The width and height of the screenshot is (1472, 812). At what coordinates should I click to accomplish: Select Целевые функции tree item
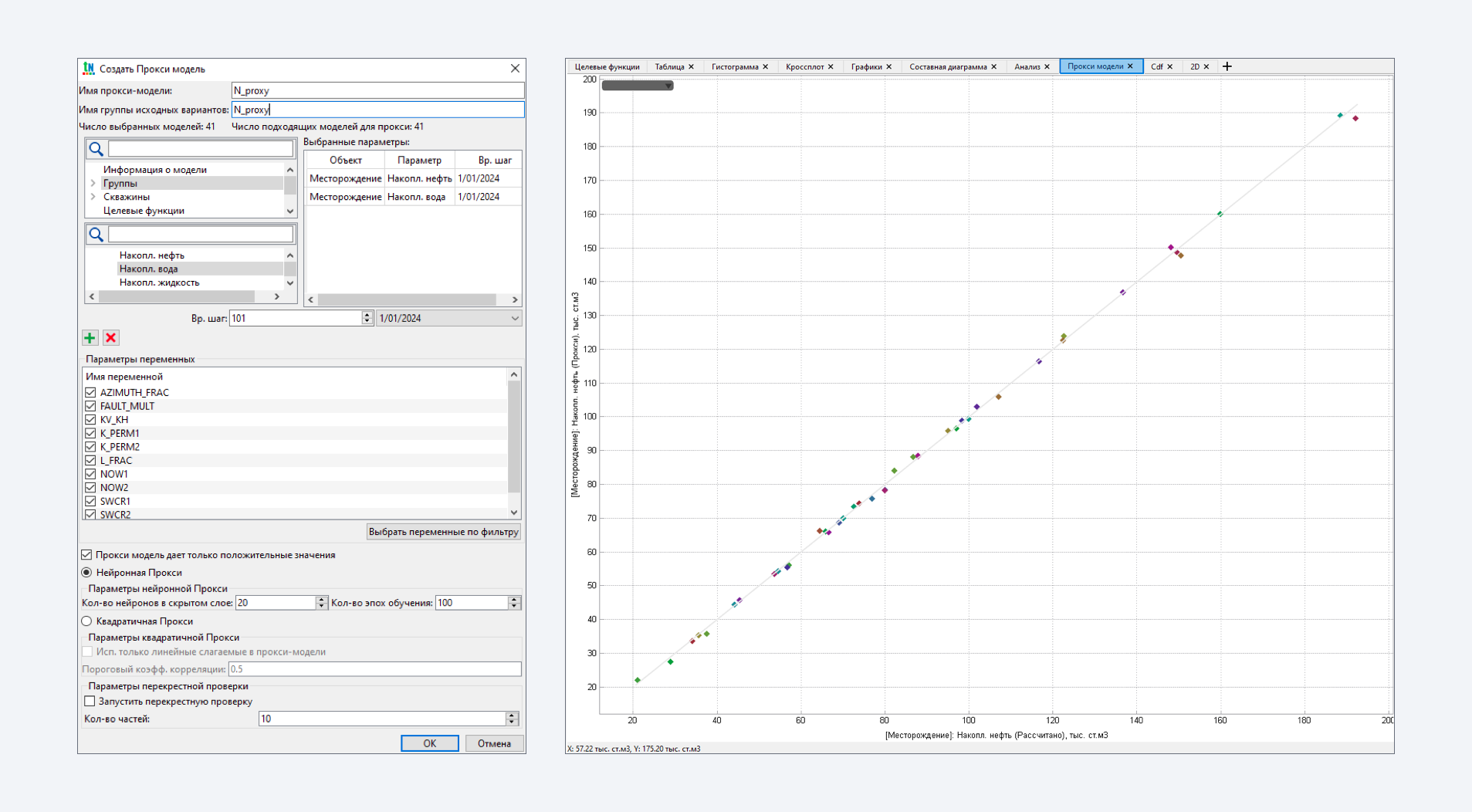coord(144,211)
